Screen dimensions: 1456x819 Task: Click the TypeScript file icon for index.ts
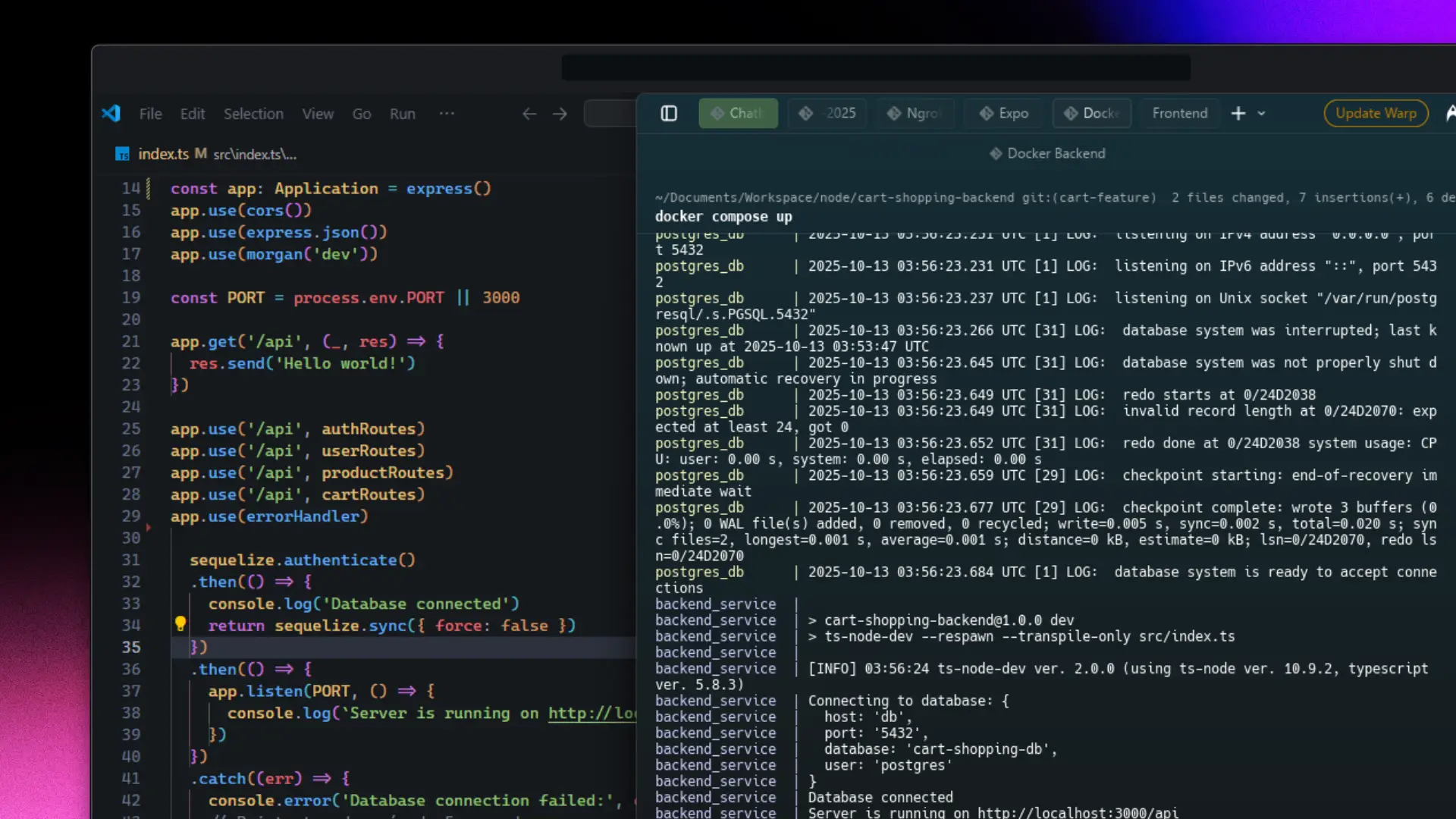click(x=122, y=155)
